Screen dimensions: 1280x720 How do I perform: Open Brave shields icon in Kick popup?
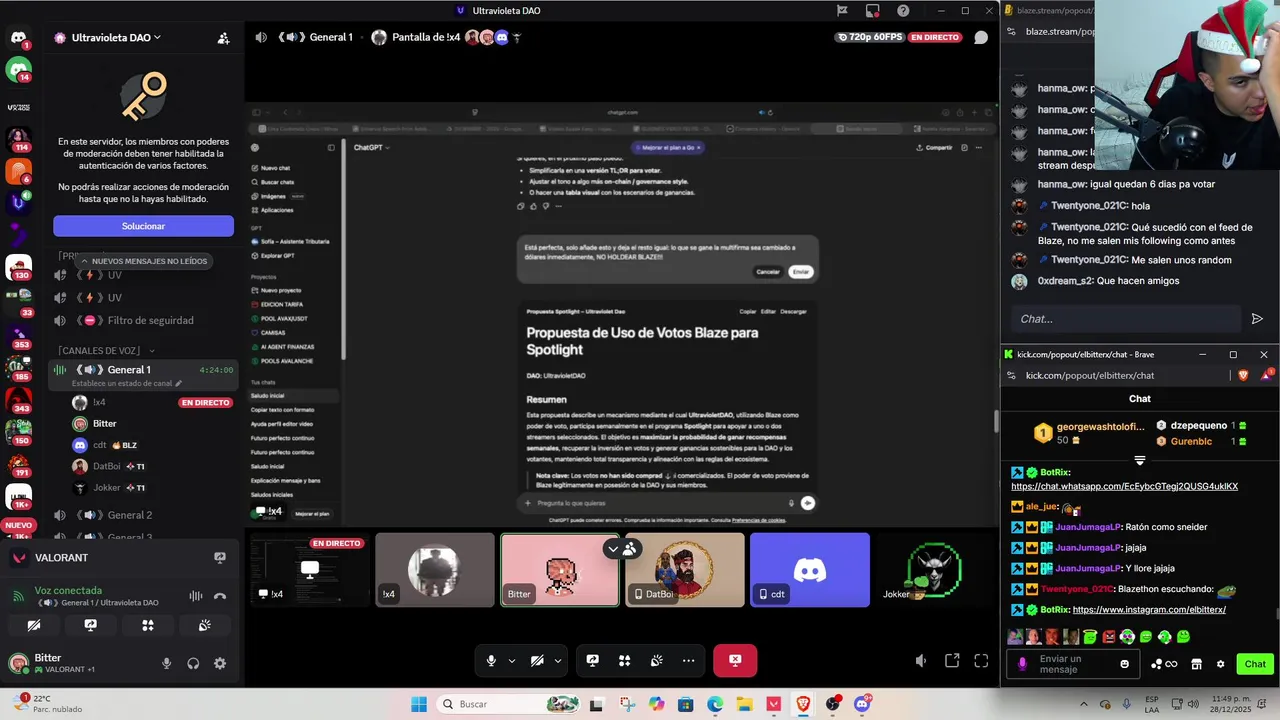pos(1243,375)
